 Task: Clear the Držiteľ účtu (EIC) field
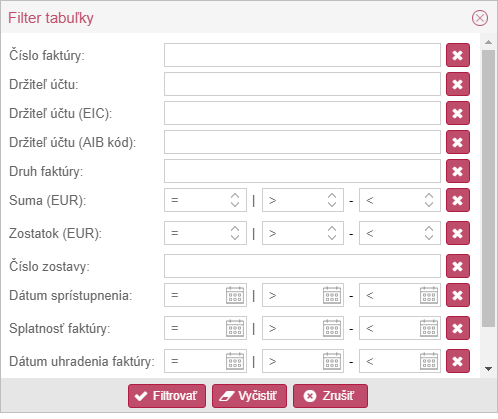pyautogui.click(x=458, y=113)
